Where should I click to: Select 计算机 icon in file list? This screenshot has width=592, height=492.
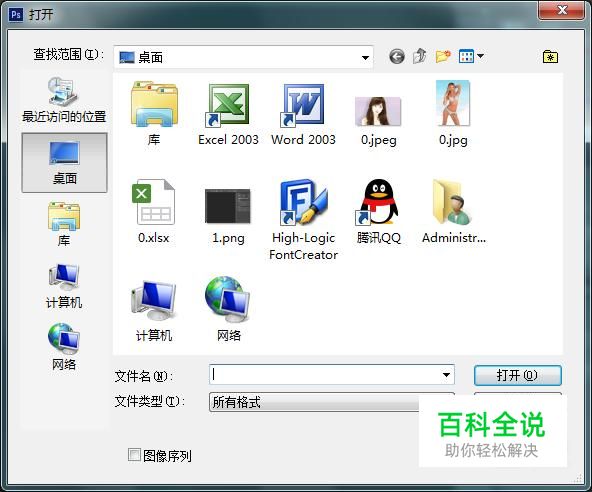click(154, 311)
